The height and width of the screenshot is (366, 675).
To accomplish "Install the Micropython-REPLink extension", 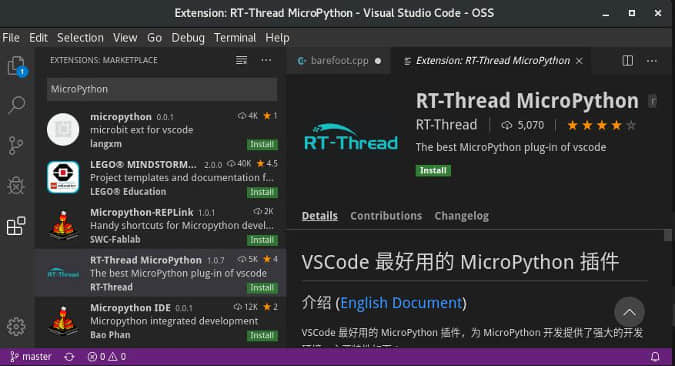I will (x=262, y=240).
